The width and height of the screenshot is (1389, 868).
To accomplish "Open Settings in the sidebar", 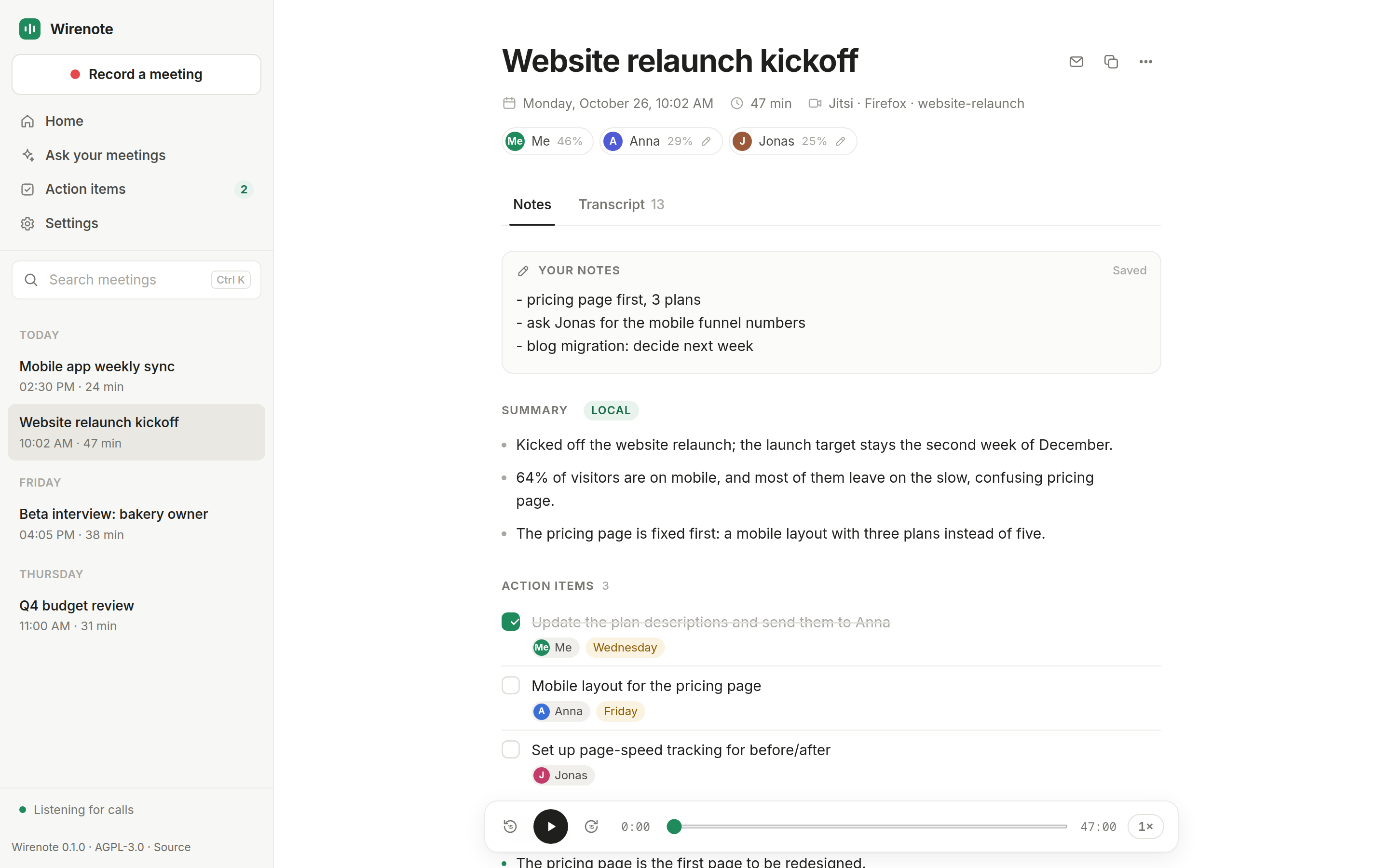I will point(136,223).
